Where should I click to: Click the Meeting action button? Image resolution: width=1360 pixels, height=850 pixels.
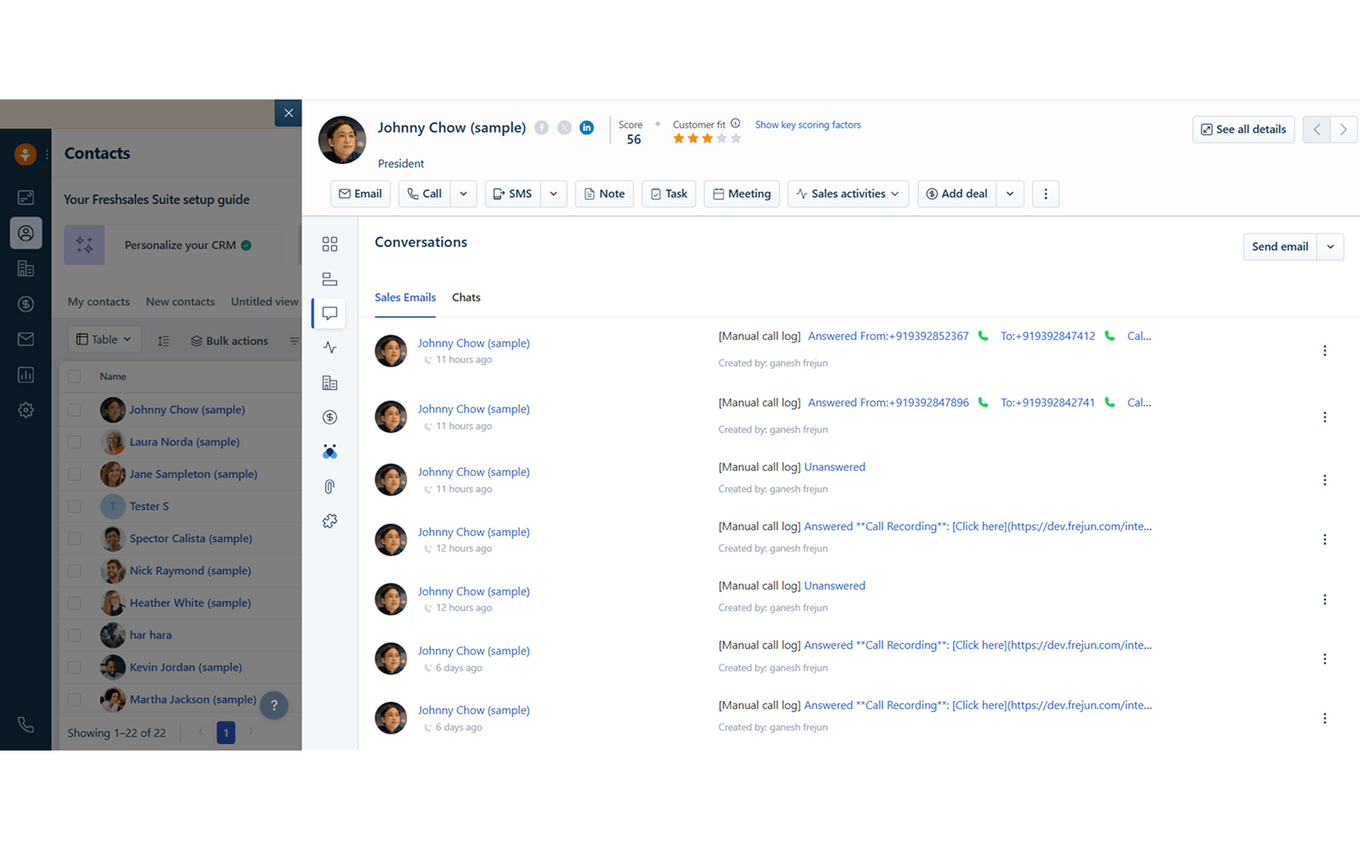coord(742,194)
